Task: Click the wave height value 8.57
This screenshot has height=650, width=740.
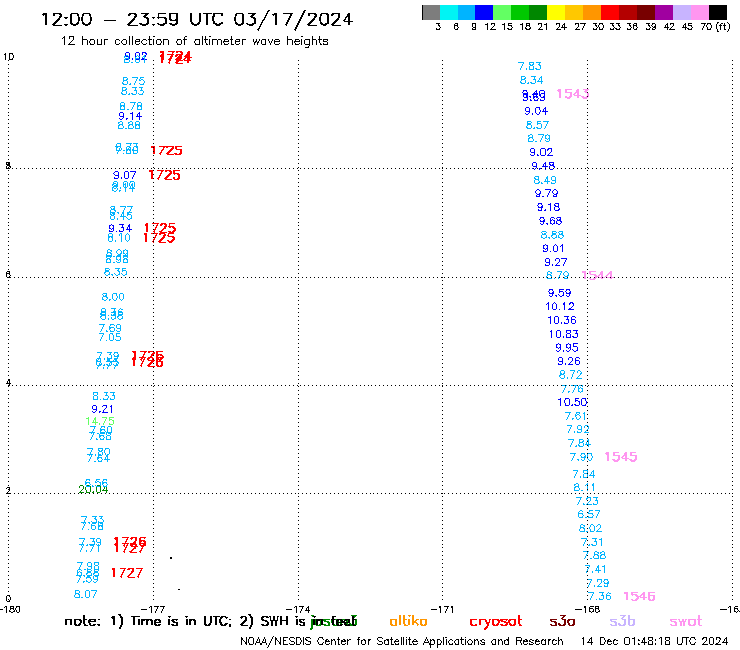Action: pos(538,126)
